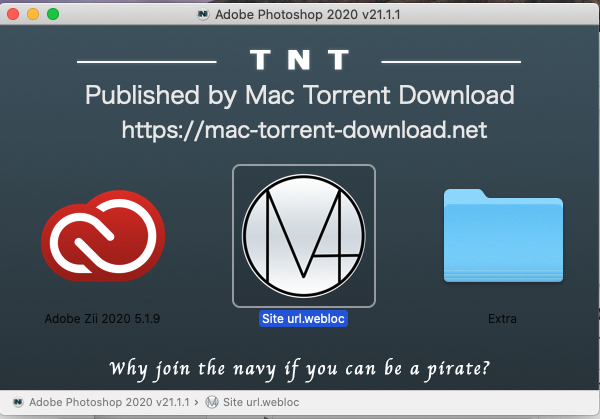Click the Published by Mac Torrent Download text
The height and width of the screenshot is (419, 600).
299,96
